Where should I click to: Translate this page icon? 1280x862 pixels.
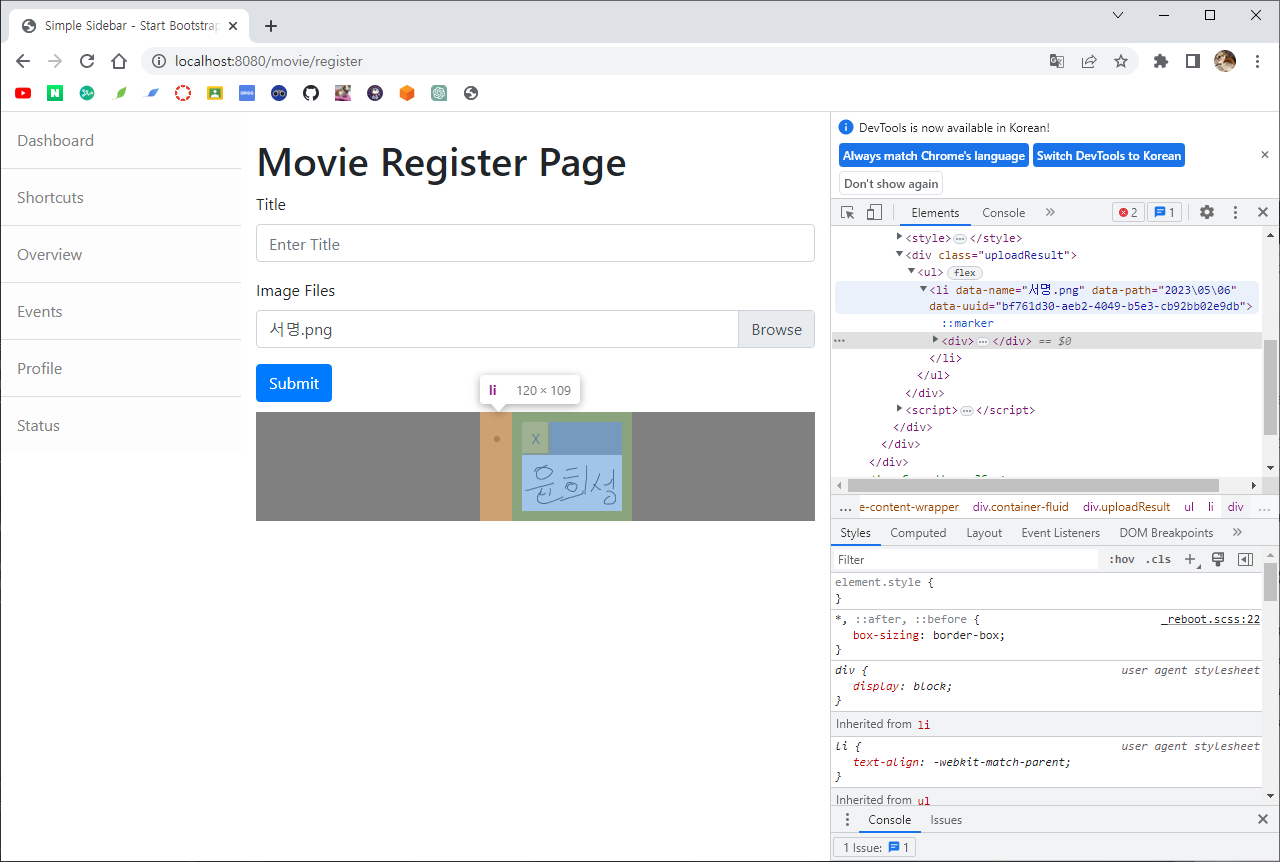[1057, 61]
